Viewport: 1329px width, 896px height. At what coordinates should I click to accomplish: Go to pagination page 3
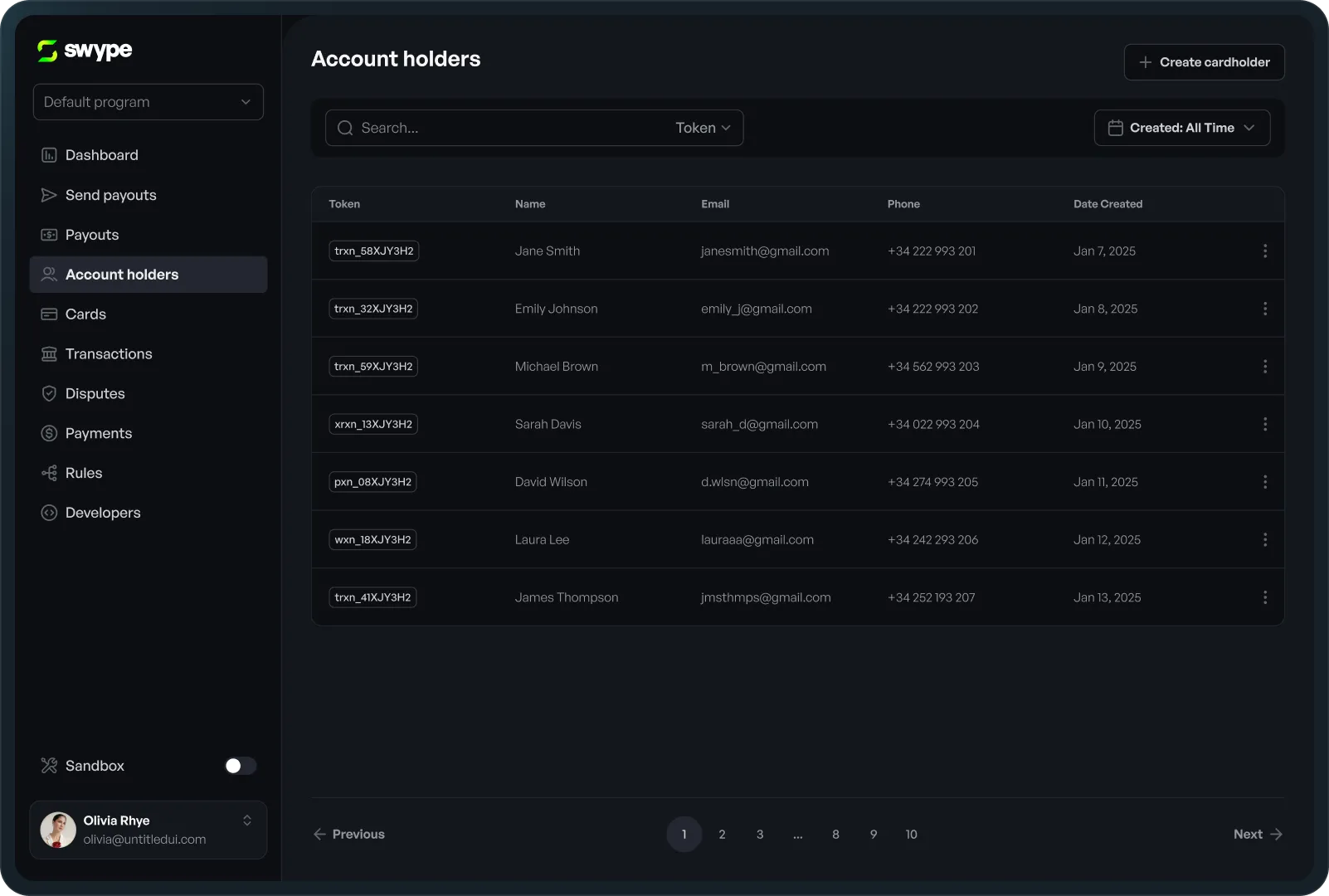pyautogui.click(x=760, y=835)
